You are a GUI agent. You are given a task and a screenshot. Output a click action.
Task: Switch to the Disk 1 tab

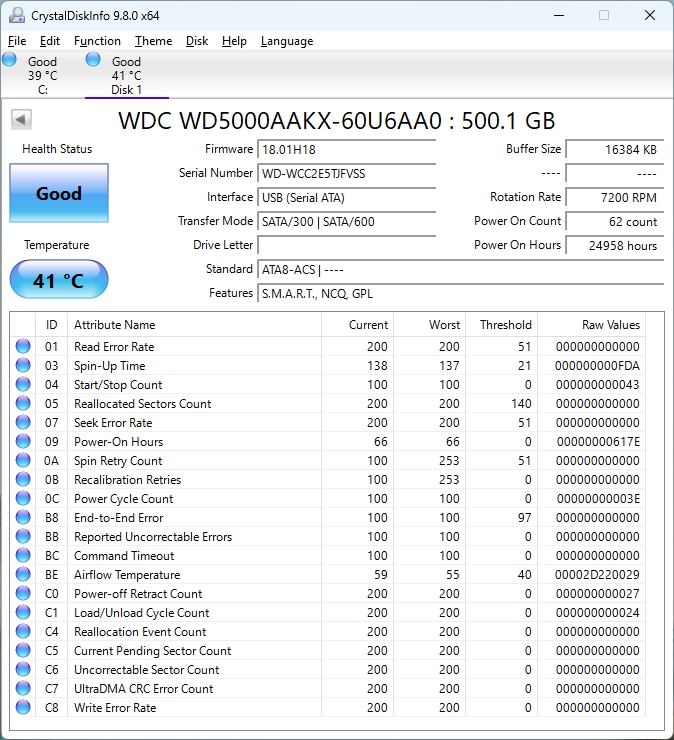coord(126,76)
